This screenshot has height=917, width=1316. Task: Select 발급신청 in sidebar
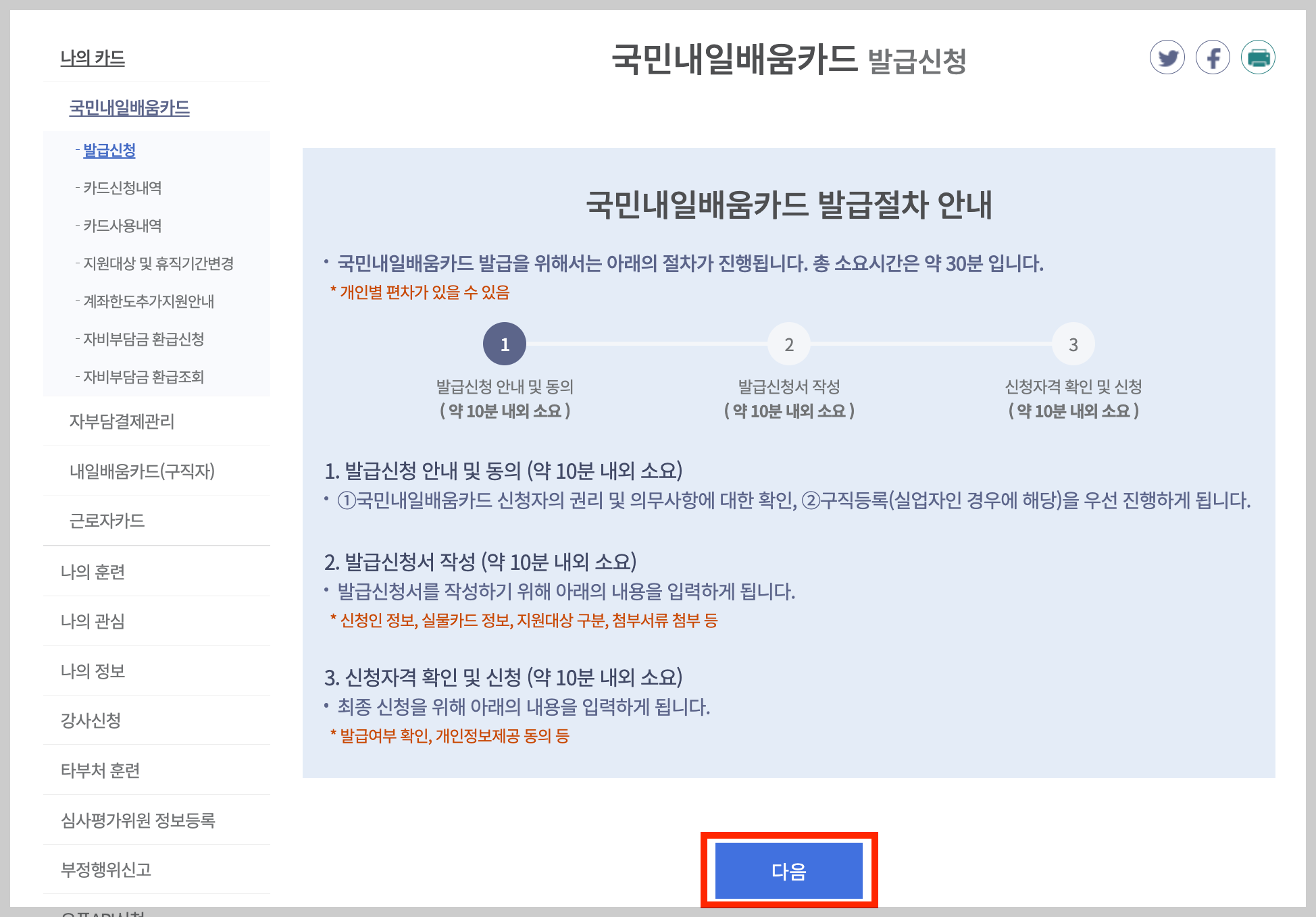point(109,150)
